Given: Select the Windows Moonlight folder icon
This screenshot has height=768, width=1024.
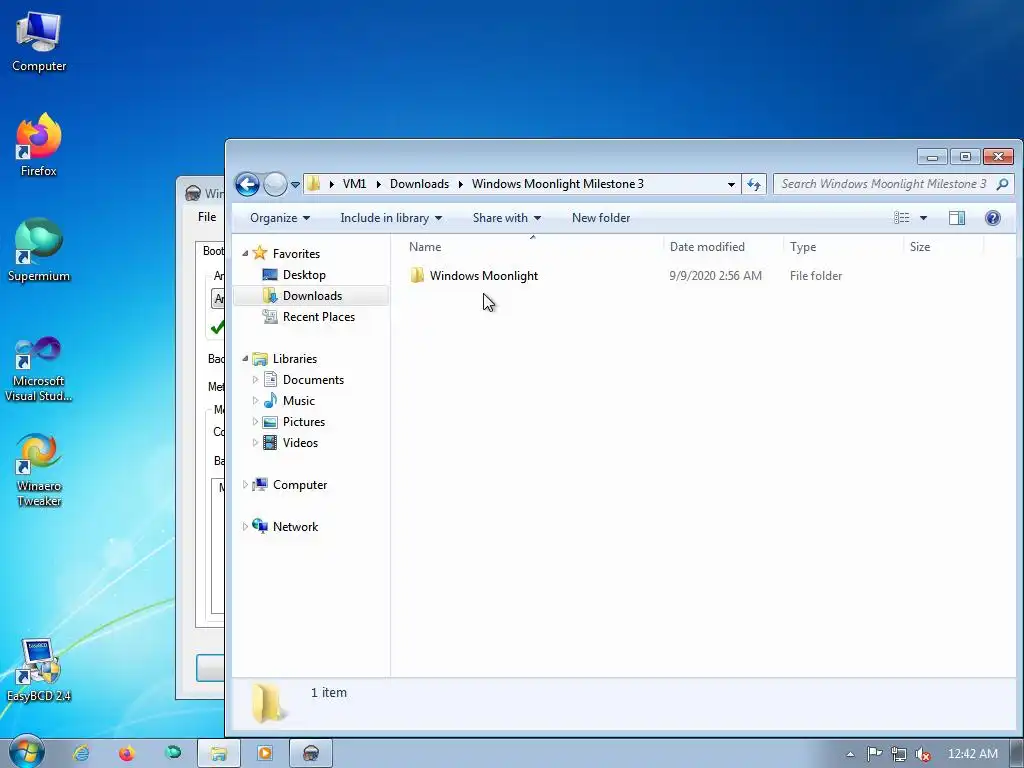Looking at the screenshot, I should (x=417, y=276).
